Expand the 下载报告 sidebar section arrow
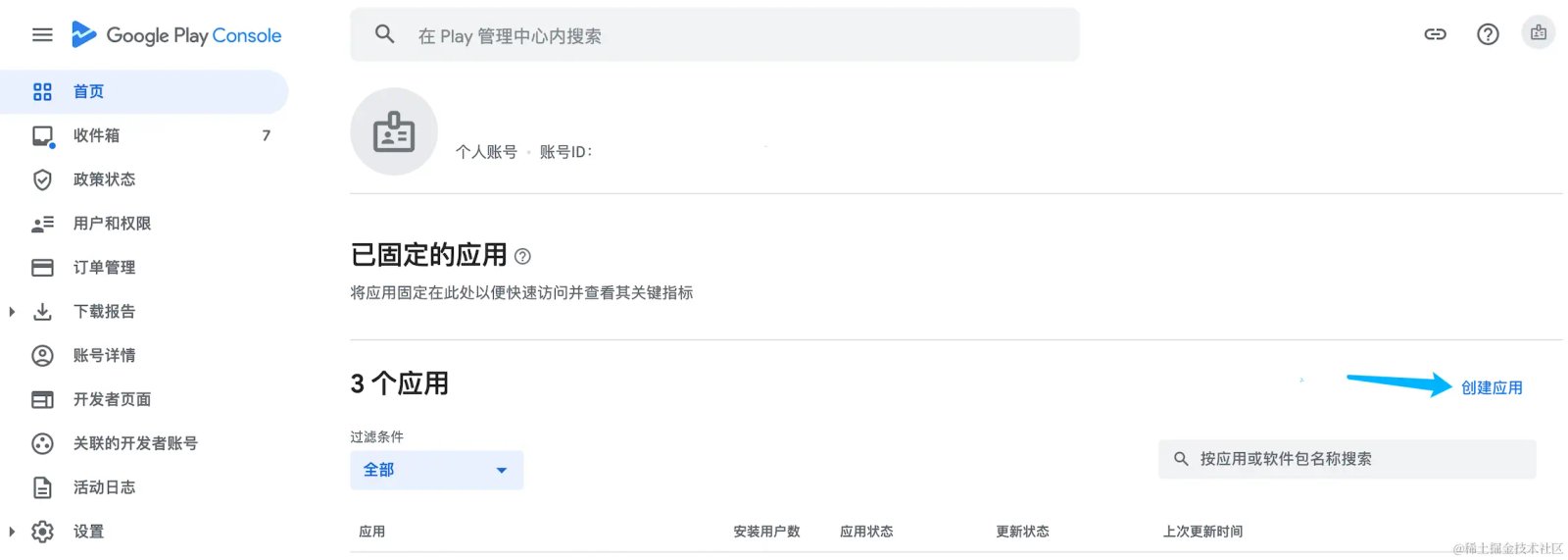 [12, 312]
